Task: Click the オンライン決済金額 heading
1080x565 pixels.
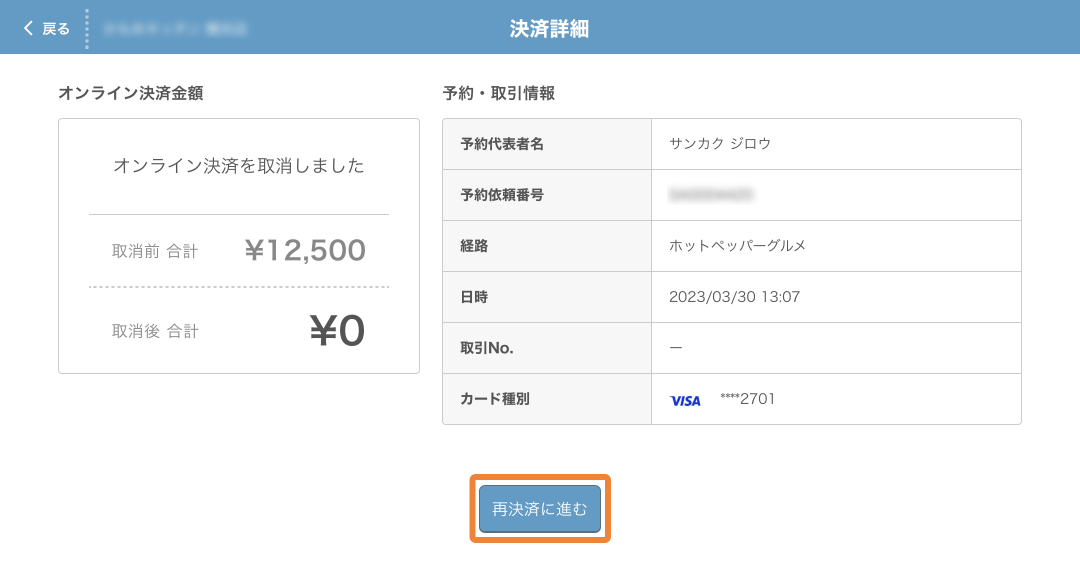Action: click(x=131, y=93)
